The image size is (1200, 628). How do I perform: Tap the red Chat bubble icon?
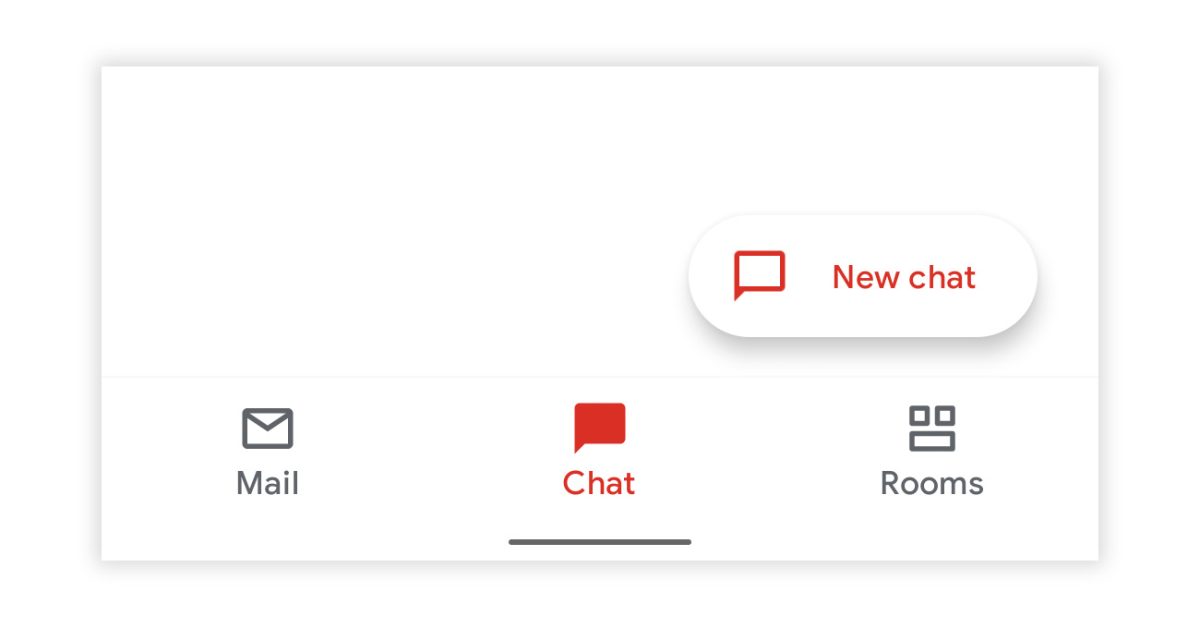pyautogui.click(x=599, y=427)
